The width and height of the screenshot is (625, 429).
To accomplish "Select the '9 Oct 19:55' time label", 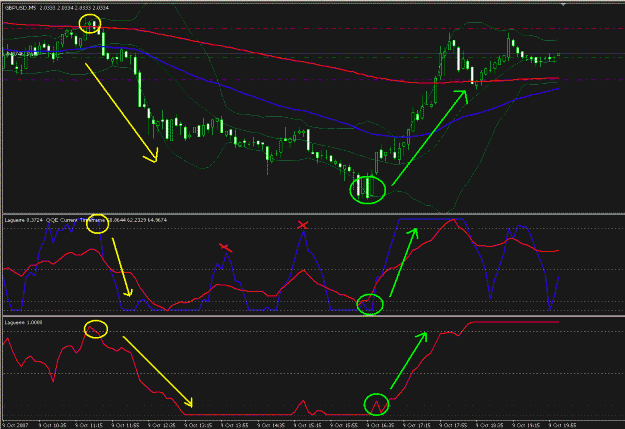I will click(x=562, y=425).
